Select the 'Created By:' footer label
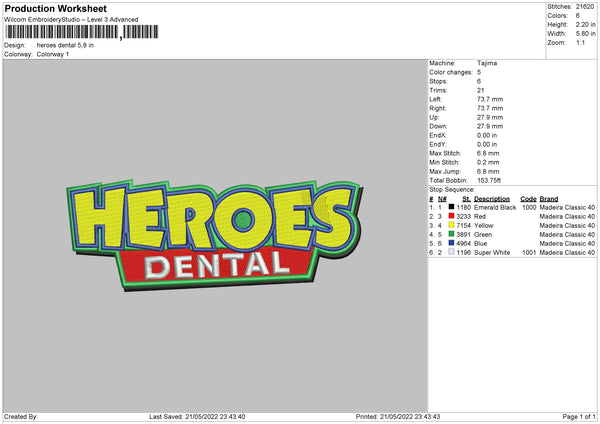600x424 pixels. [x=21, y=416]
